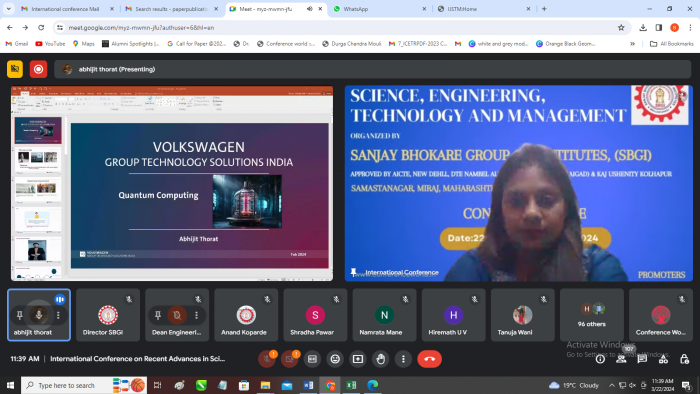Screen dimensions: 700x394
Task: Show the people participants panel
Action: coord(621,359)
